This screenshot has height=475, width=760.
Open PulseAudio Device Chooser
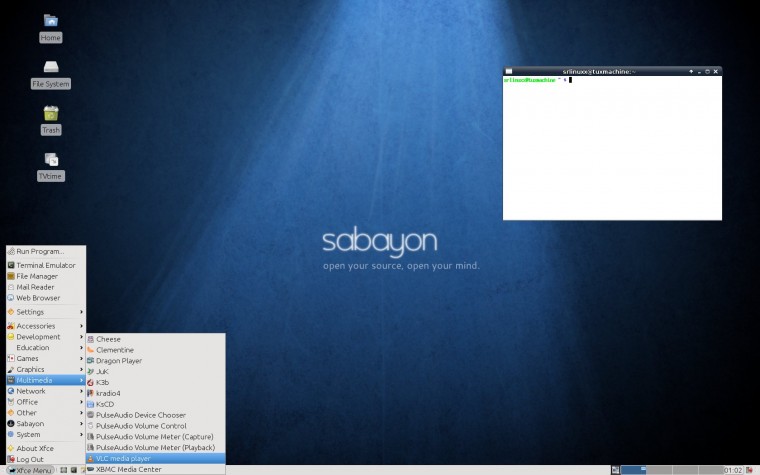click(156, 415)
